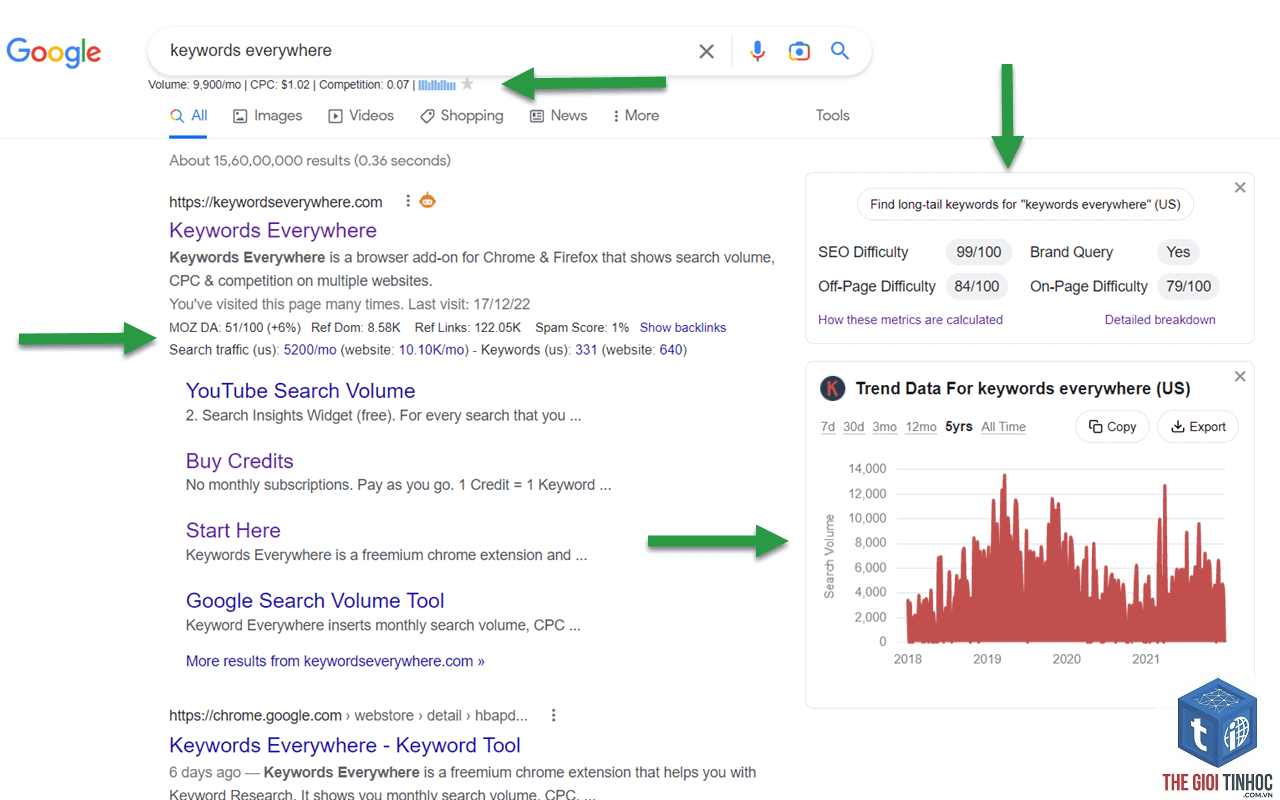Open the News tab

tap(558, 116)
